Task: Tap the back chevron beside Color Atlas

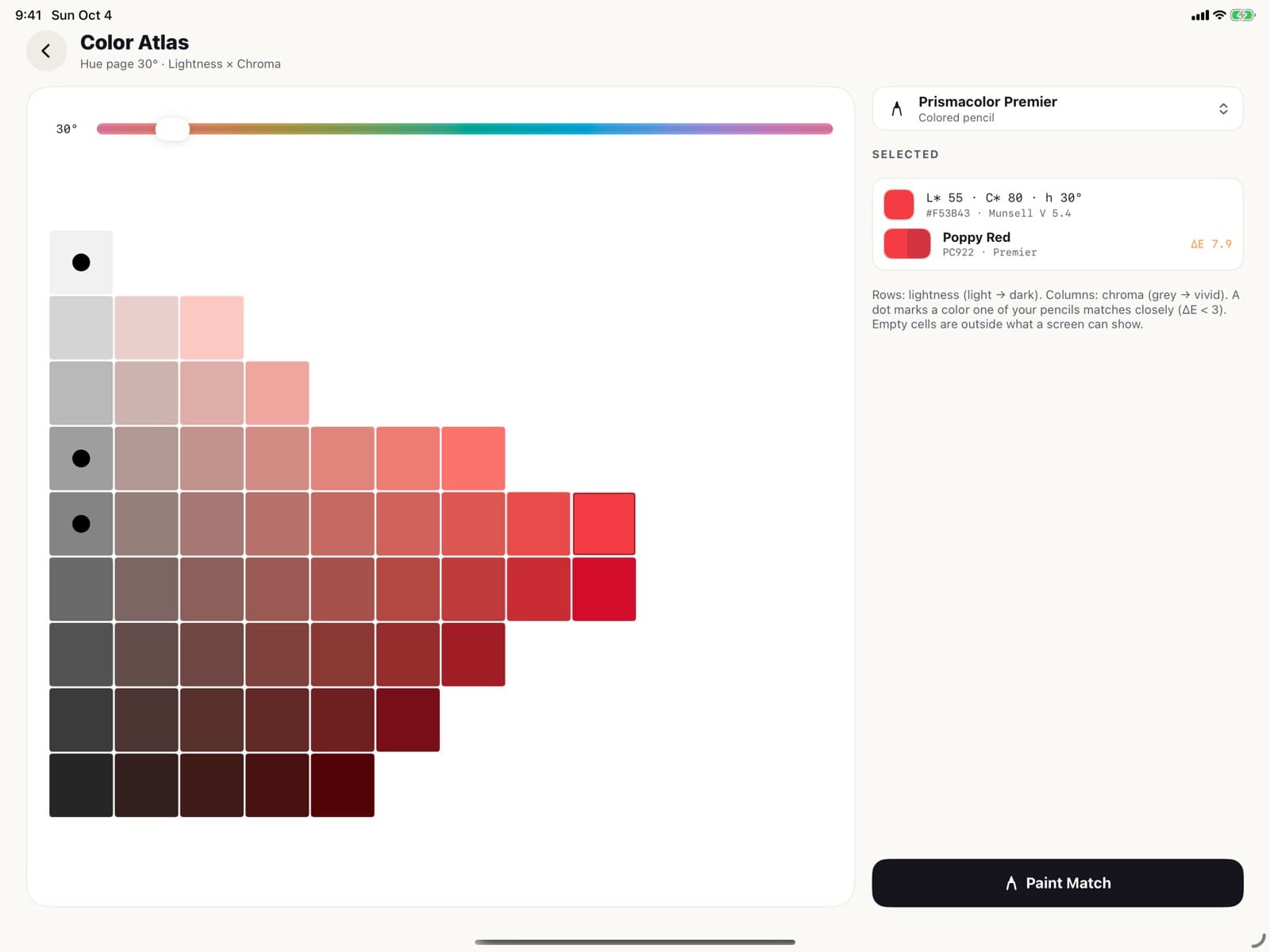Action: tap(46, 51)
